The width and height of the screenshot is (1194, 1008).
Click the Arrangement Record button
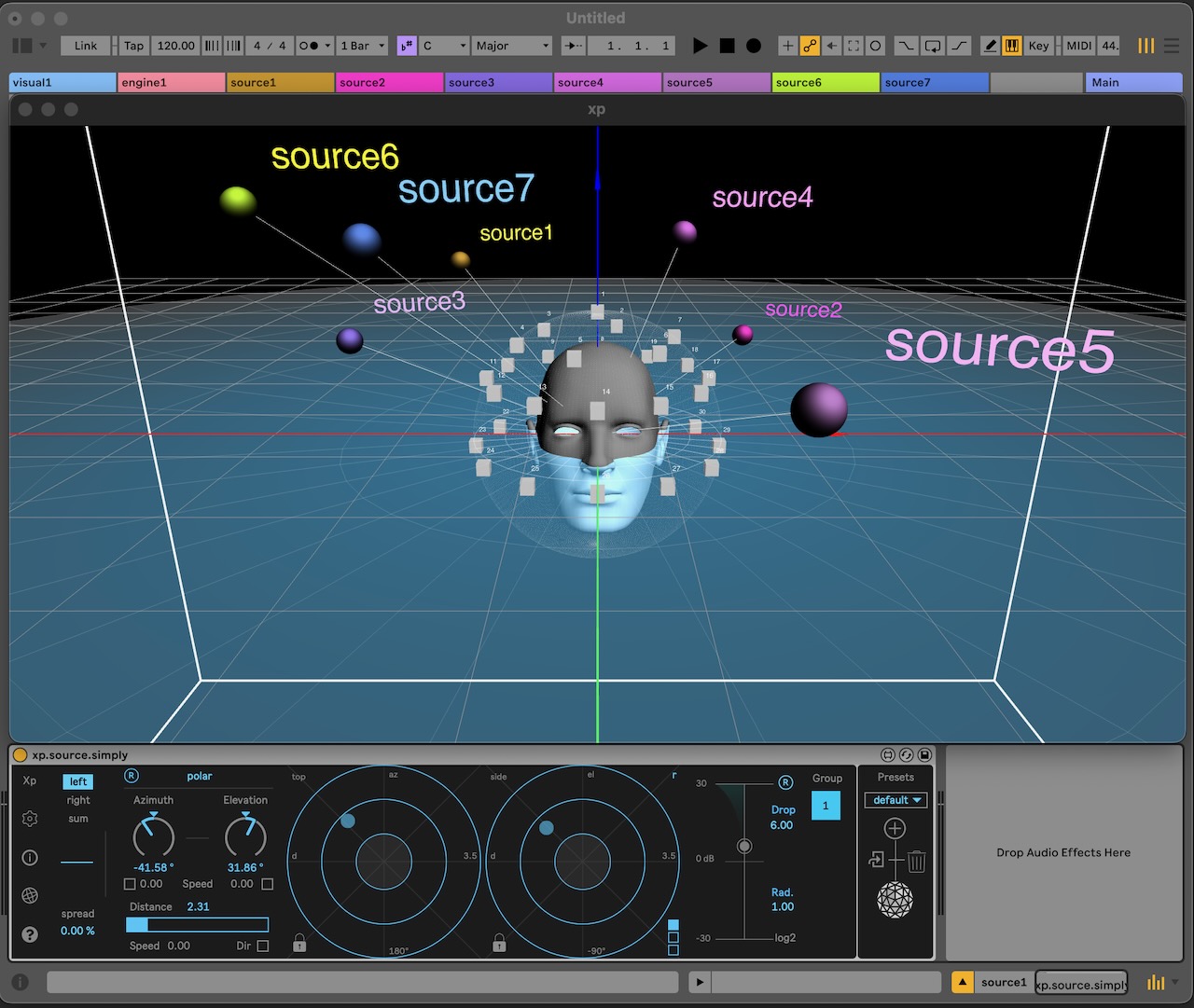tap(754, 46)
